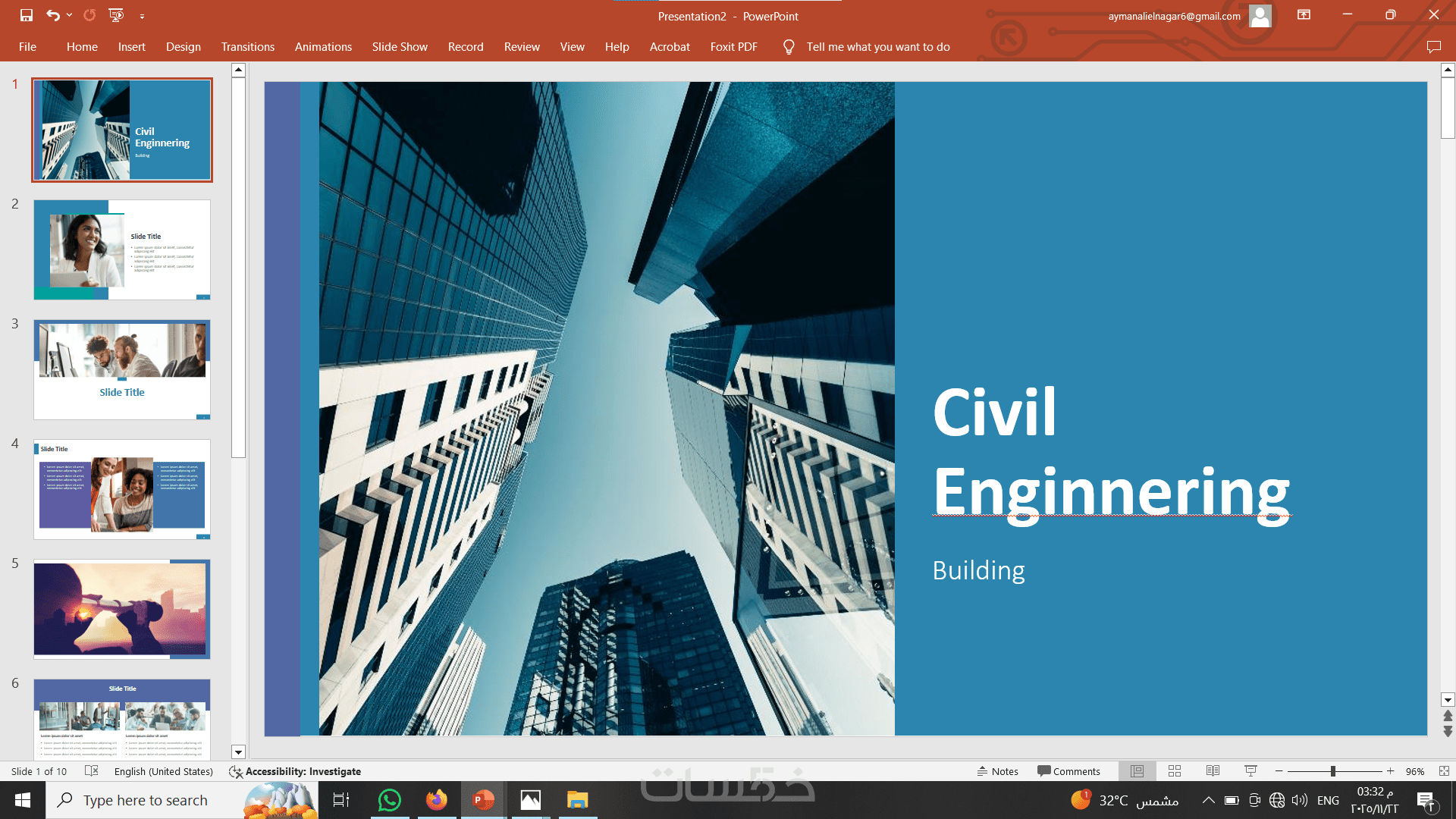The height and width of the screenshot is (819, 1456).
Task: Switch to Reading View icon
Action: [x=1213, y=771]
